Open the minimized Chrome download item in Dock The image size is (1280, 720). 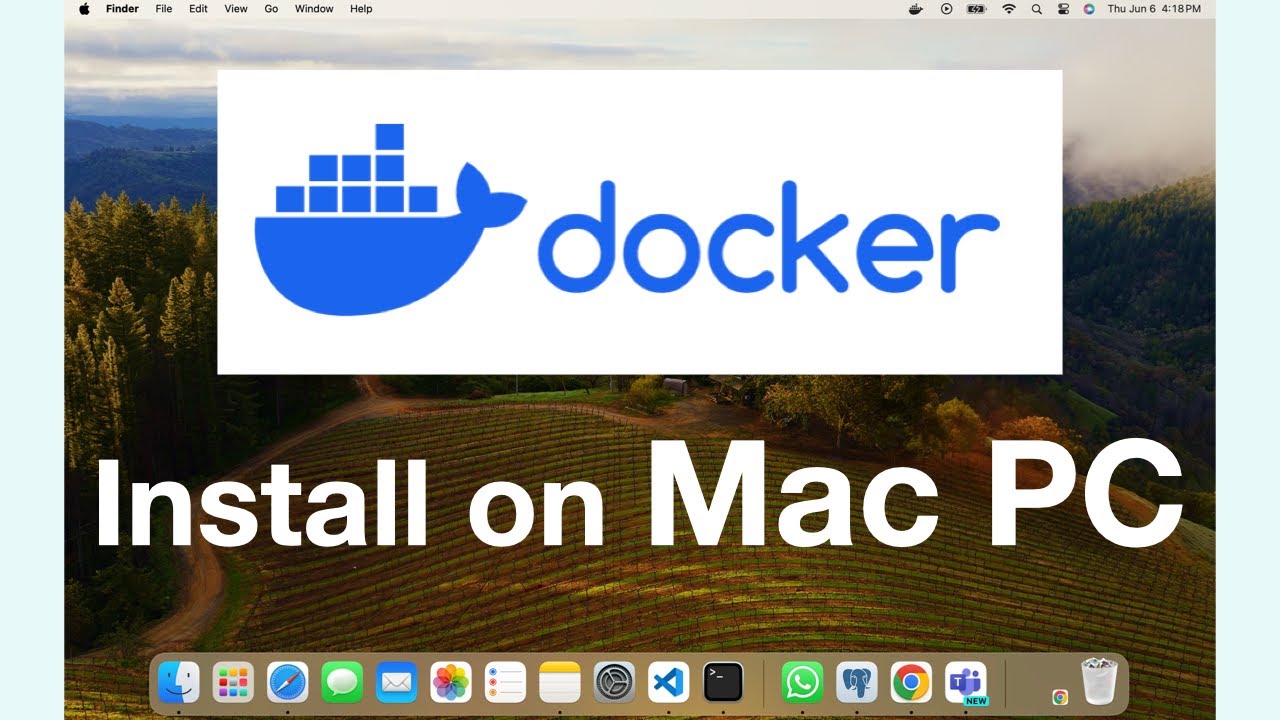pyautogui.click(x=1060, y=697)
